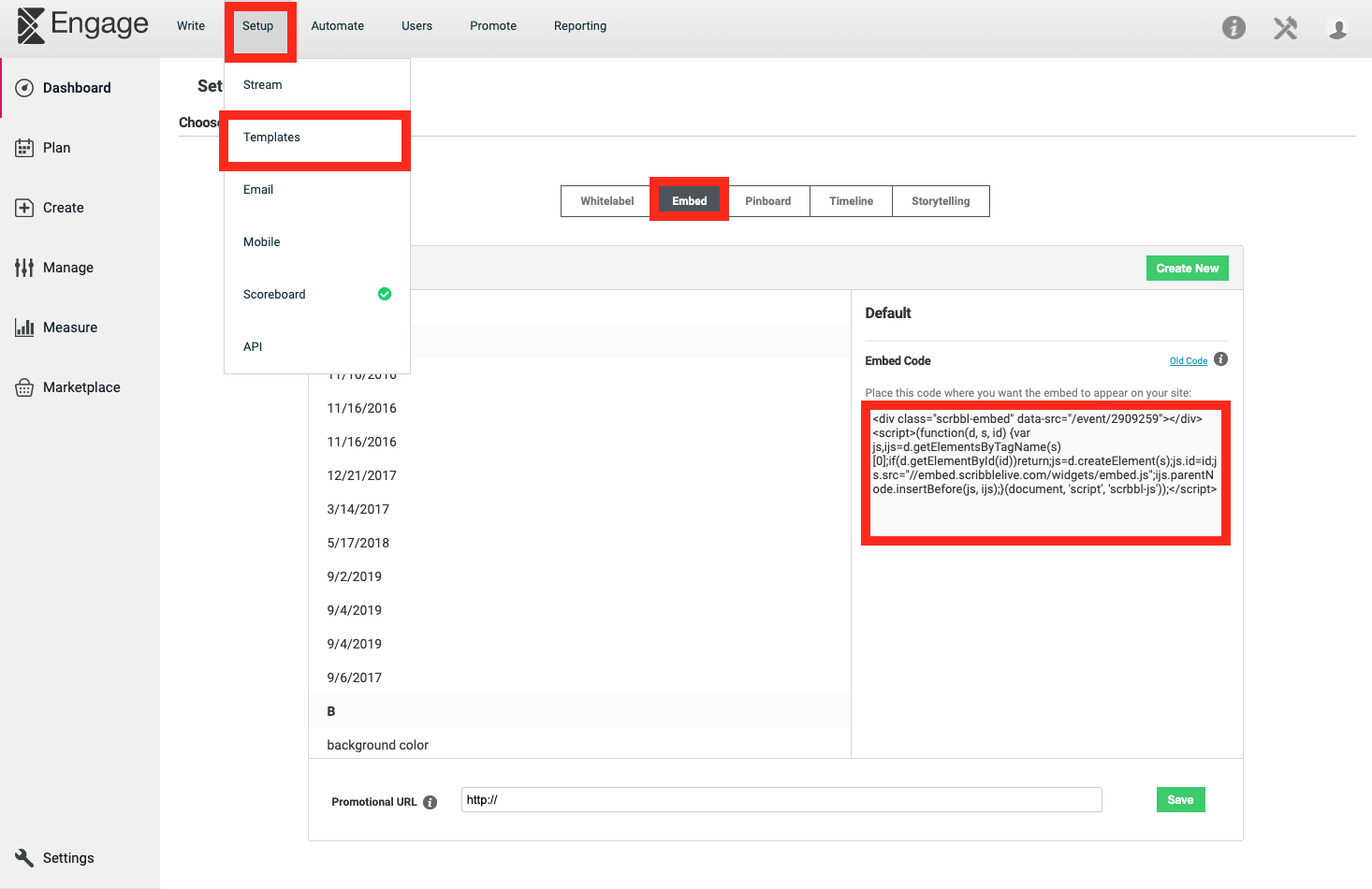Go to Dashboard in sidebar

[x=80, y=88]
